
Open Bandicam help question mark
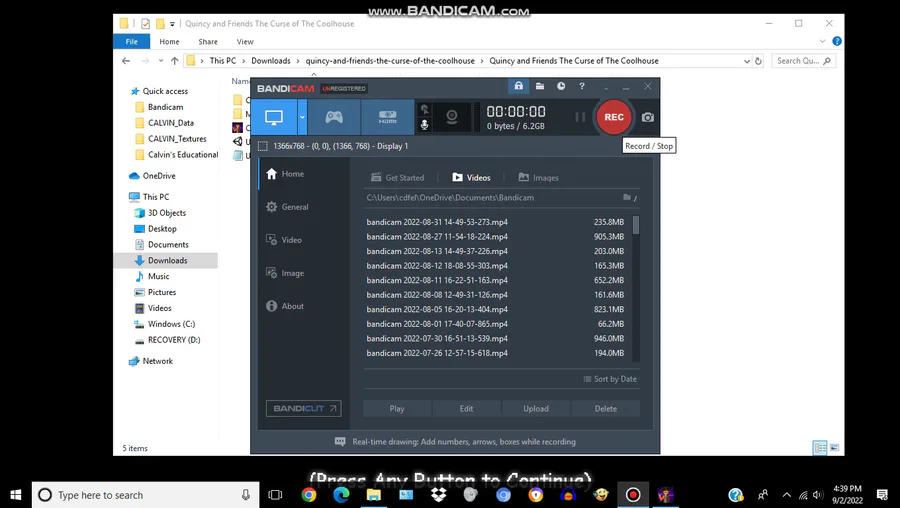tap(582, 86)
